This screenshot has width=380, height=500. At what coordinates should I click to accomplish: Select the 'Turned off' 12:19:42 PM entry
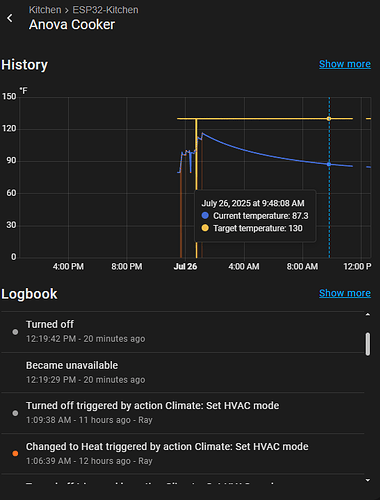coord(183,332)
